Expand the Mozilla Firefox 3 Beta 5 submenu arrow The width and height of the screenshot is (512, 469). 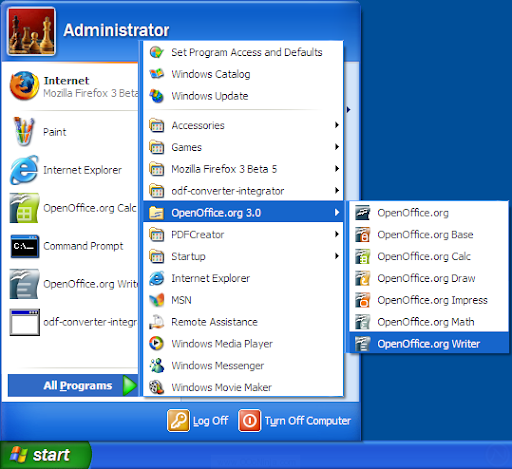click(x=337, y=169)
